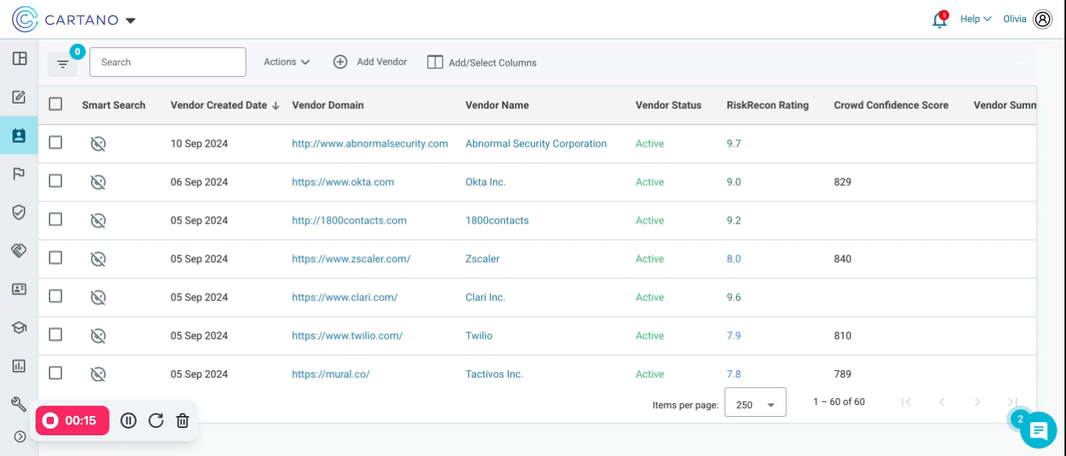This screenshot has width=1066, height=456.
Task: Expand the sidebar with the arrow icon
Action: tap(20, 437)
